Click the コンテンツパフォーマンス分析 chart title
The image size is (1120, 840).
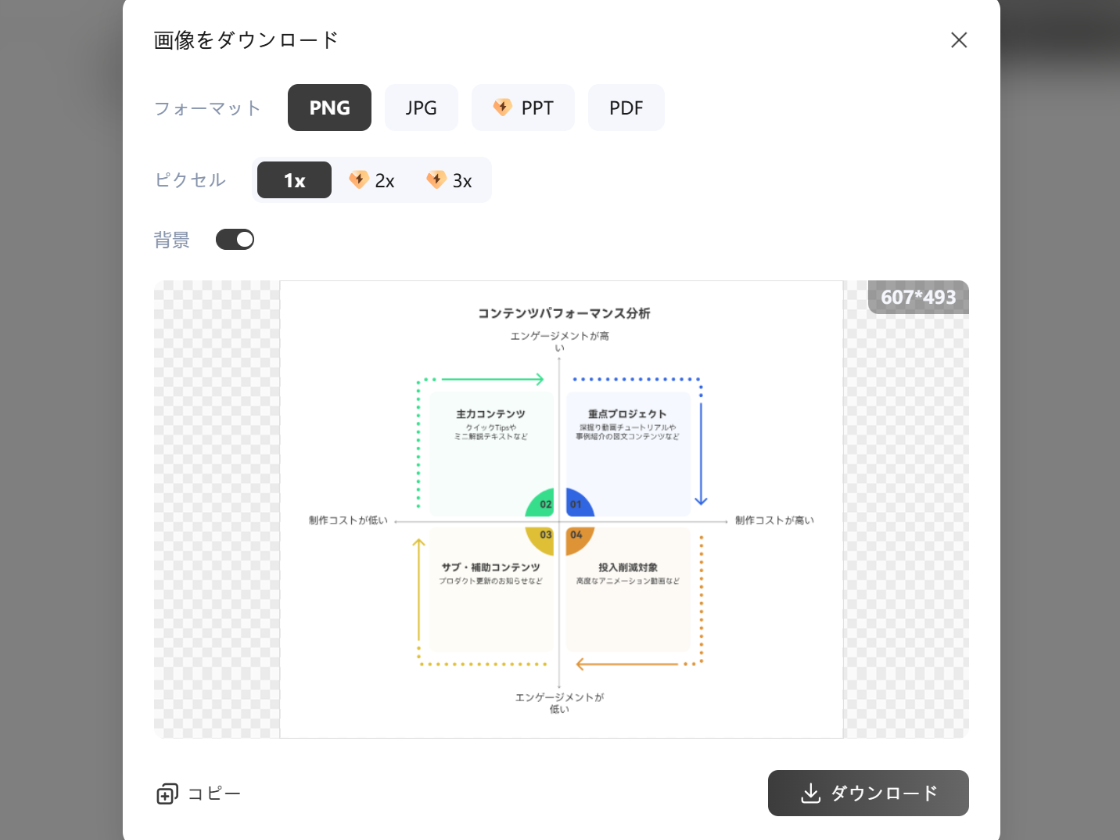coord(561,311)
